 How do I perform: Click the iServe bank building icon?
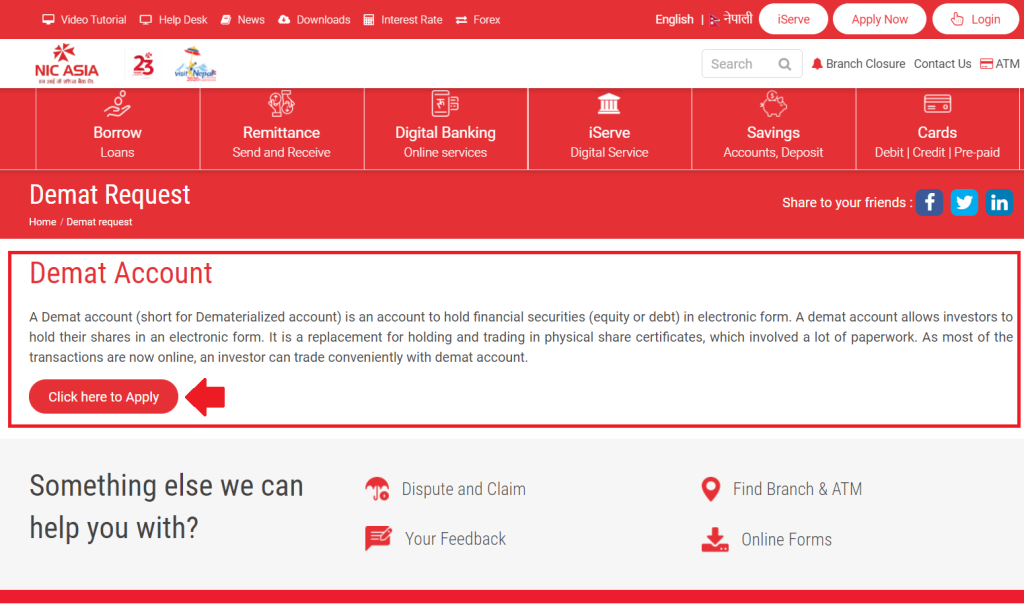point(609,104)
